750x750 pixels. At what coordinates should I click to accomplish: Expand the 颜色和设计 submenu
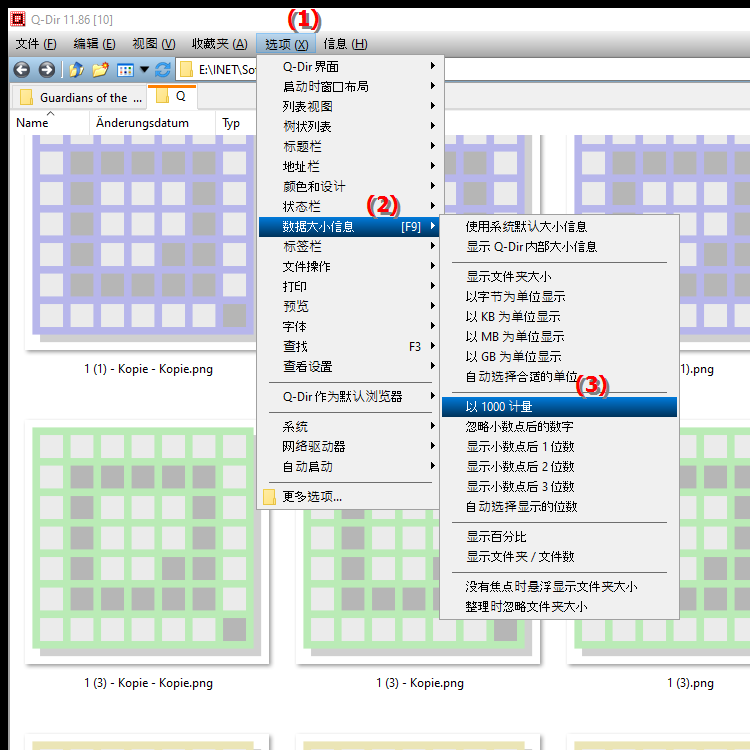(349, 187)
